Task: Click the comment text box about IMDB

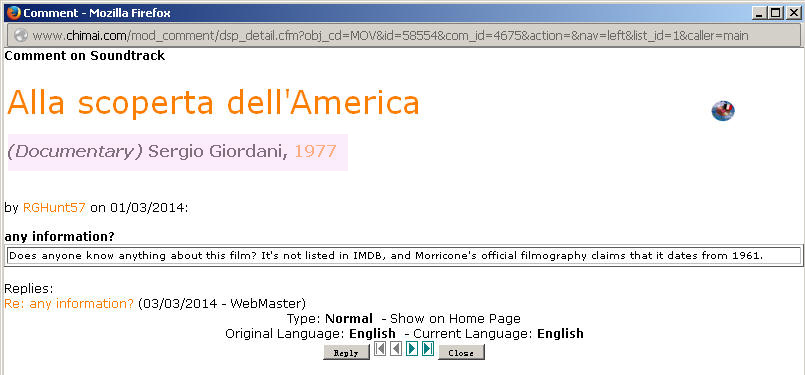Action: click(x=403, y=255)
